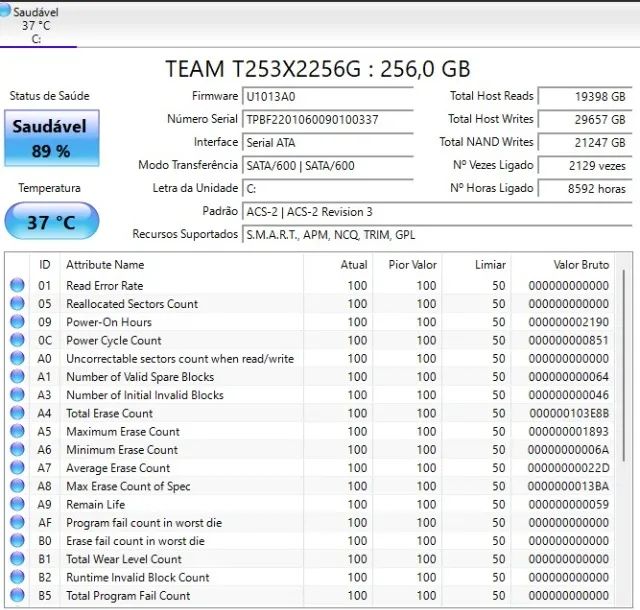640x610 pixels.
Task: Click the status icon next to Power-On Hours
Action: [x=17, y=322]
